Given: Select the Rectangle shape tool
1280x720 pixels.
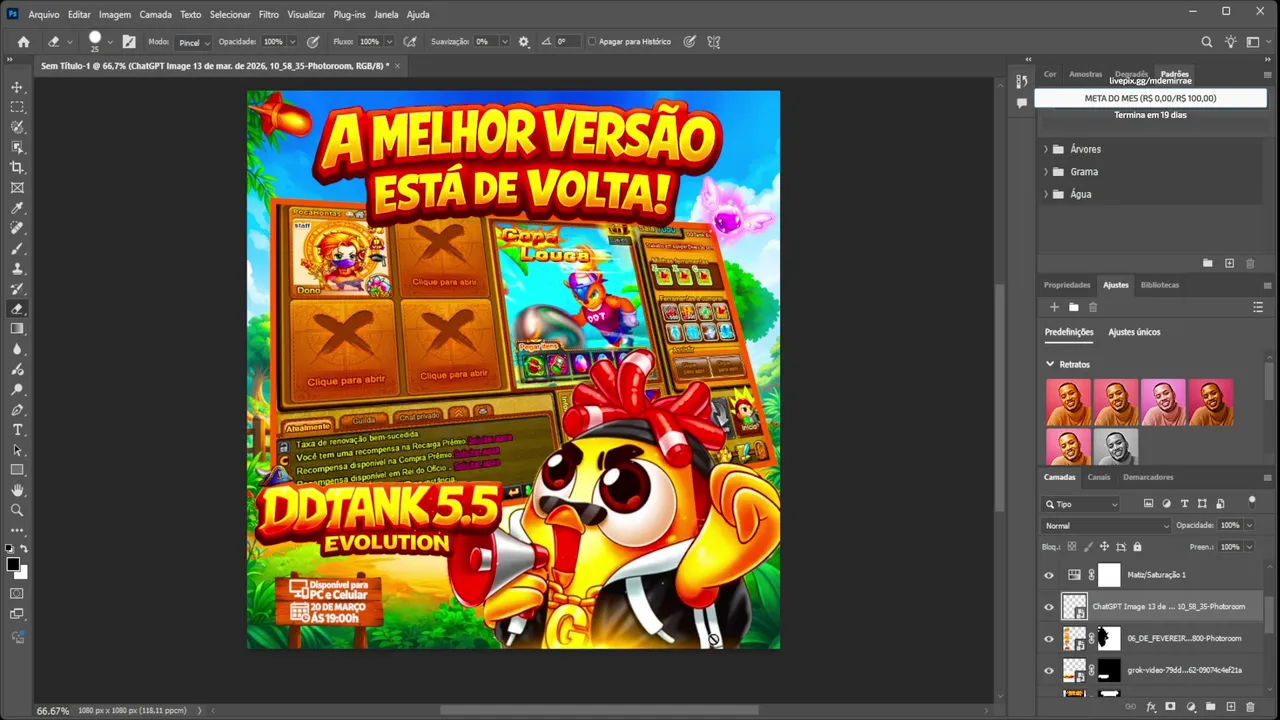Looking at the screenshot, I should click(17, 470).
